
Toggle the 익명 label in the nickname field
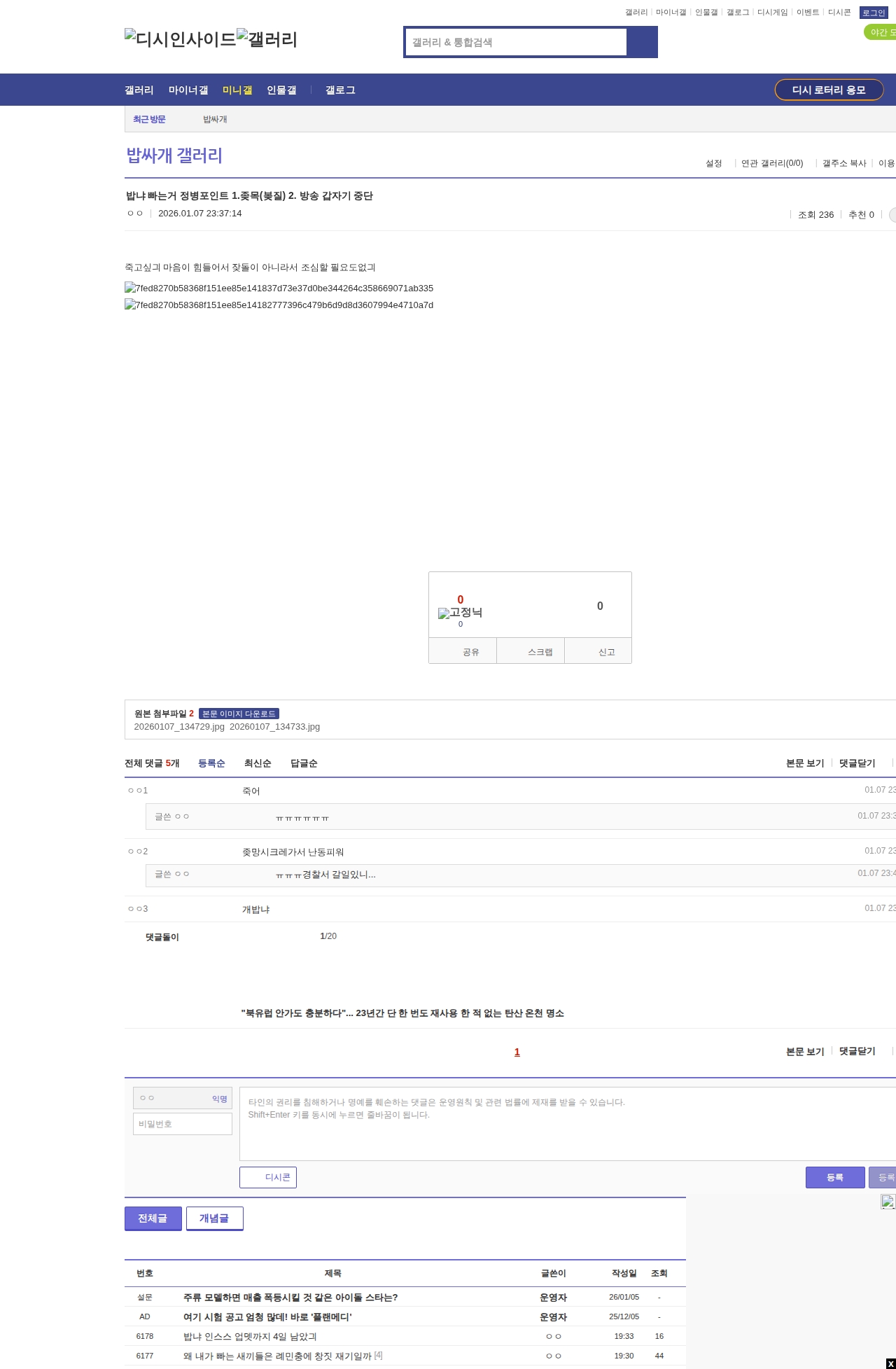tap(220, 1099)
